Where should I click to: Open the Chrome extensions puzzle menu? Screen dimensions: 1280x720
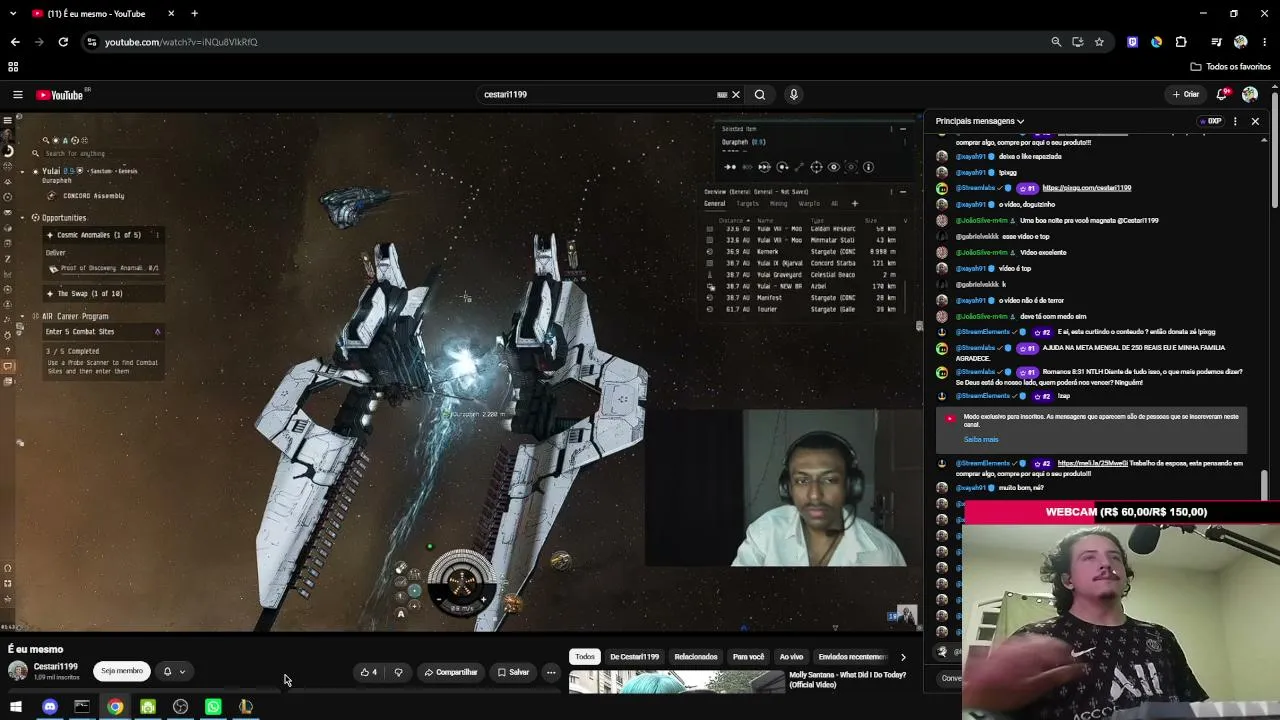pyautogui.click(x=1181, y=42)
